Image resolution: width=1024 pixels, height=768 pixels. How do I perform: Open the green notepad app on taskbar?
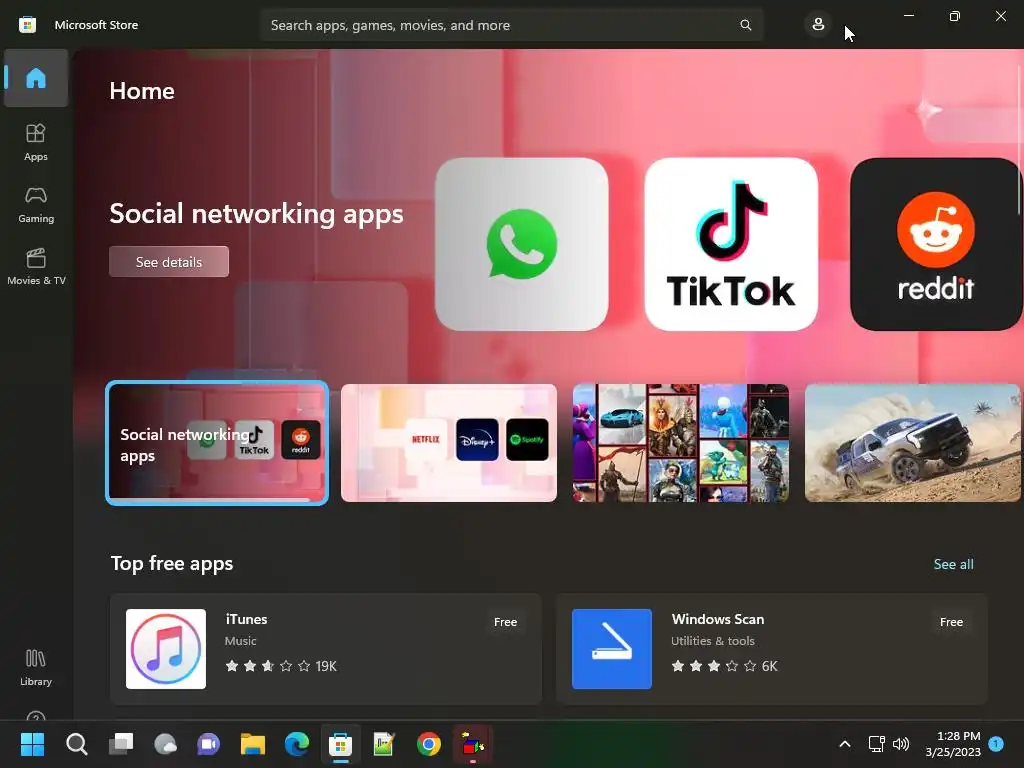[x=384, y=744]
